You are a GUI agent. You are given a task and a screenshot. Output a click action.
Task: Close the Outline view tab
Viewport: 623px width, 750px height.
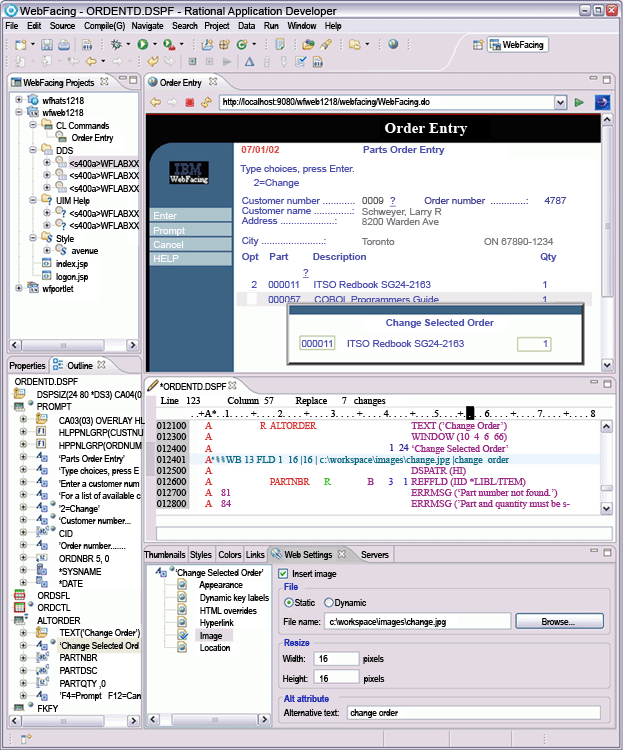[x=101, y=364]
